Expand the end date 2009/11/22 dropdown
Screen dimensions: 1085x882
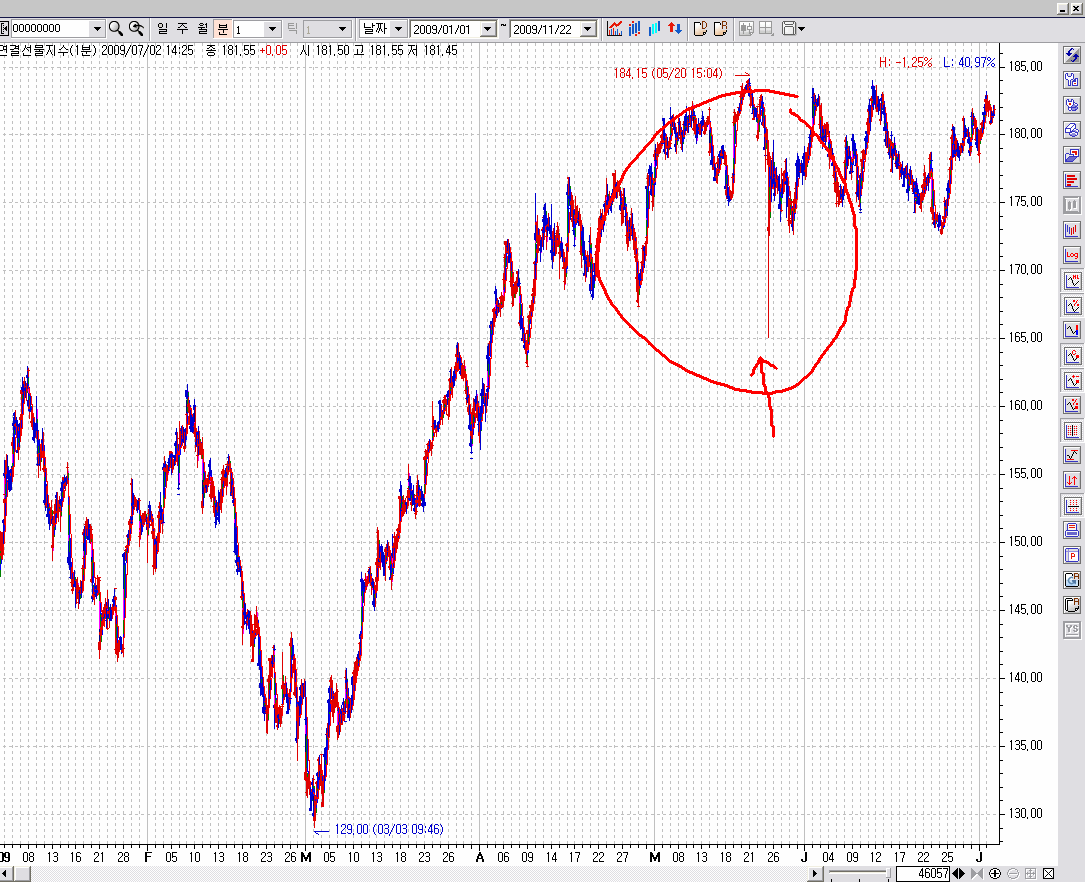(x=587, y=29)
